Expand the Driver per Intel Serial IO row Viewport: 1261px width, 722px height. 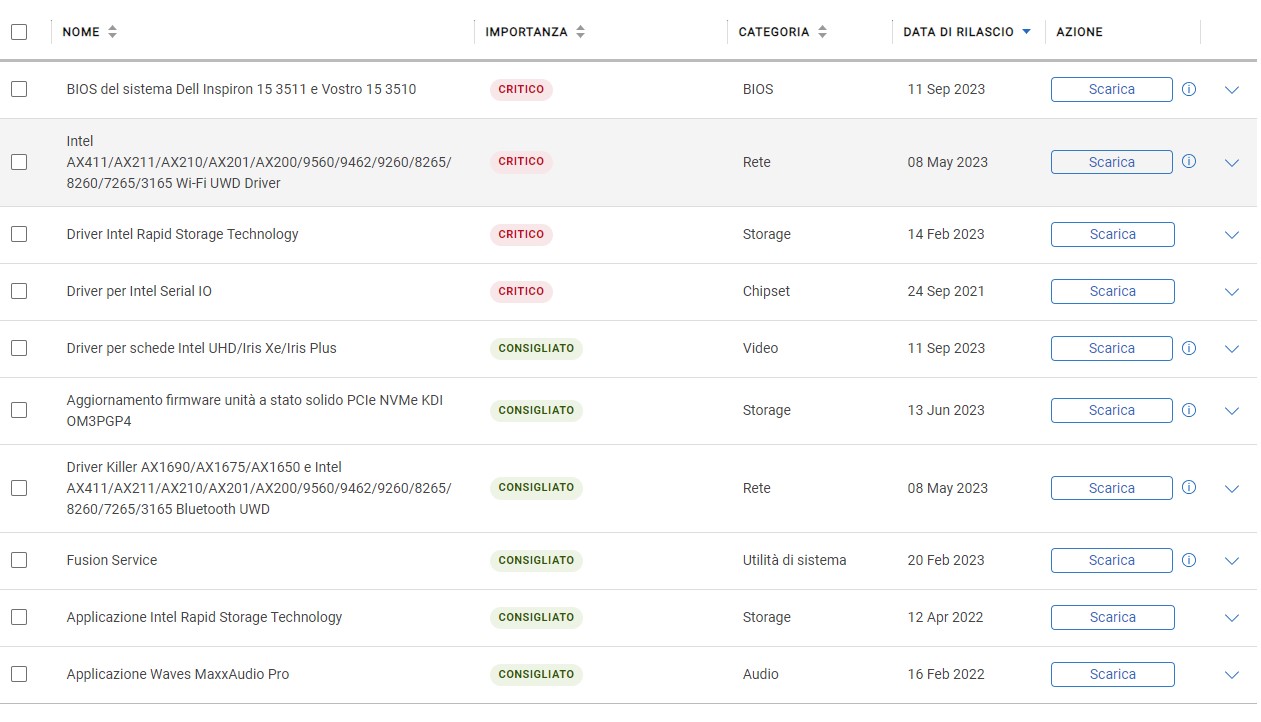click(1232, 292)
